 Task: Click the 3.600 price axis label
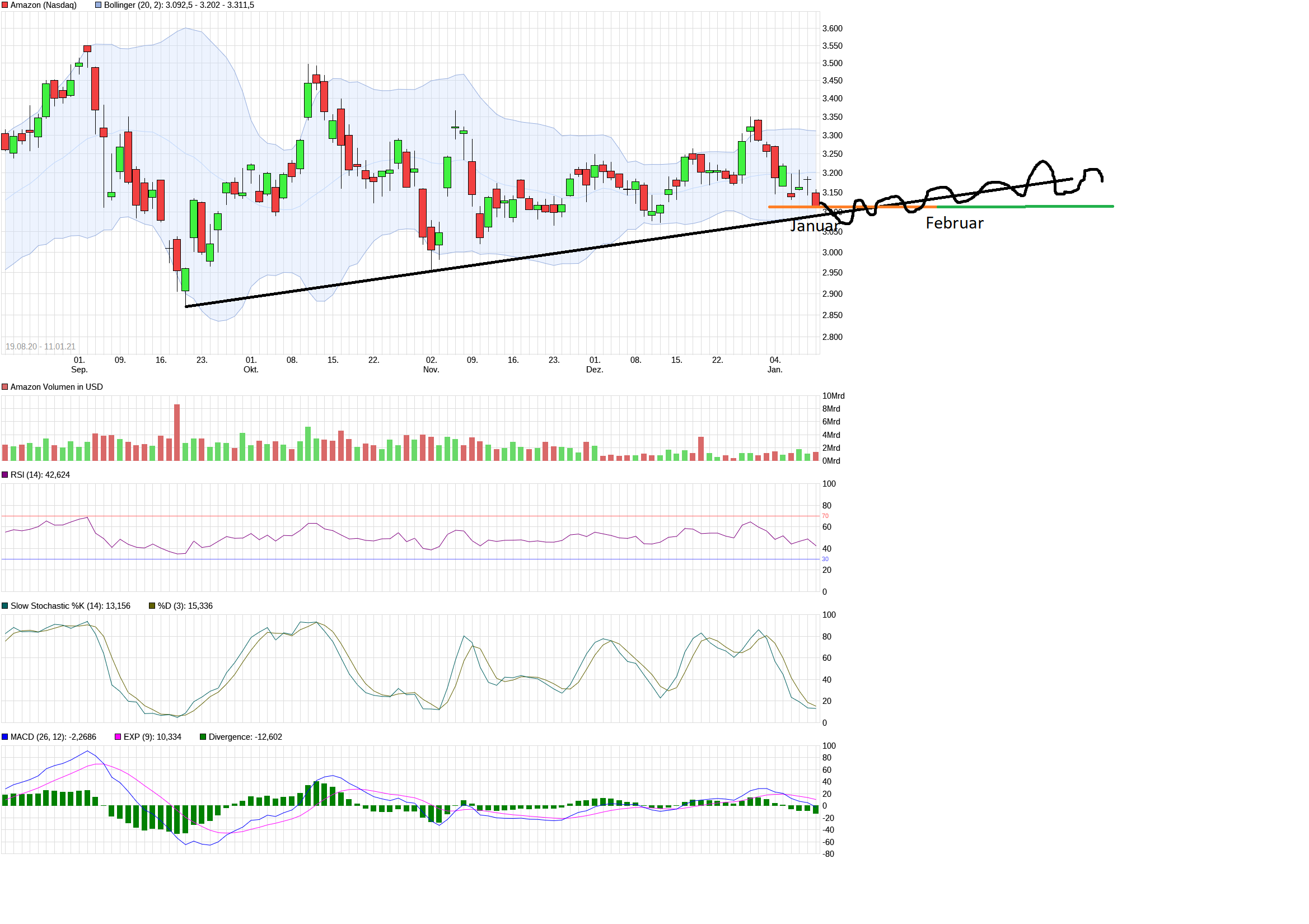coord(832,29)
